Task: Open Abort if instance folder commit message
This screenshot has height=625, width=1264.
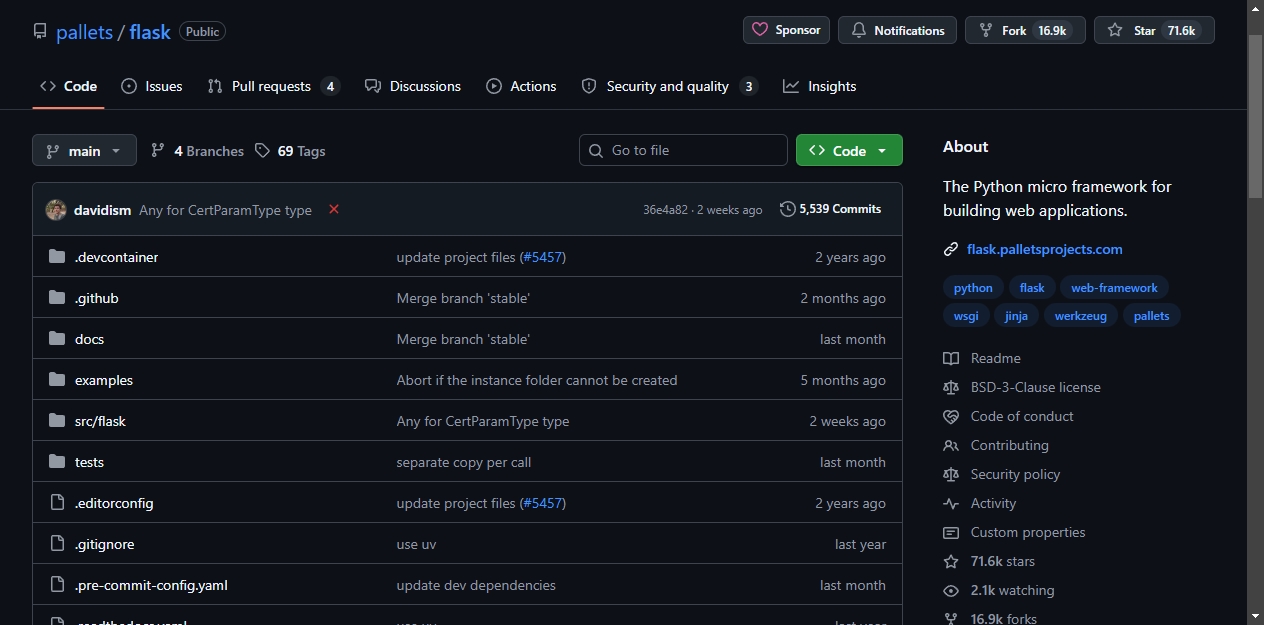Action: [537, 380]
